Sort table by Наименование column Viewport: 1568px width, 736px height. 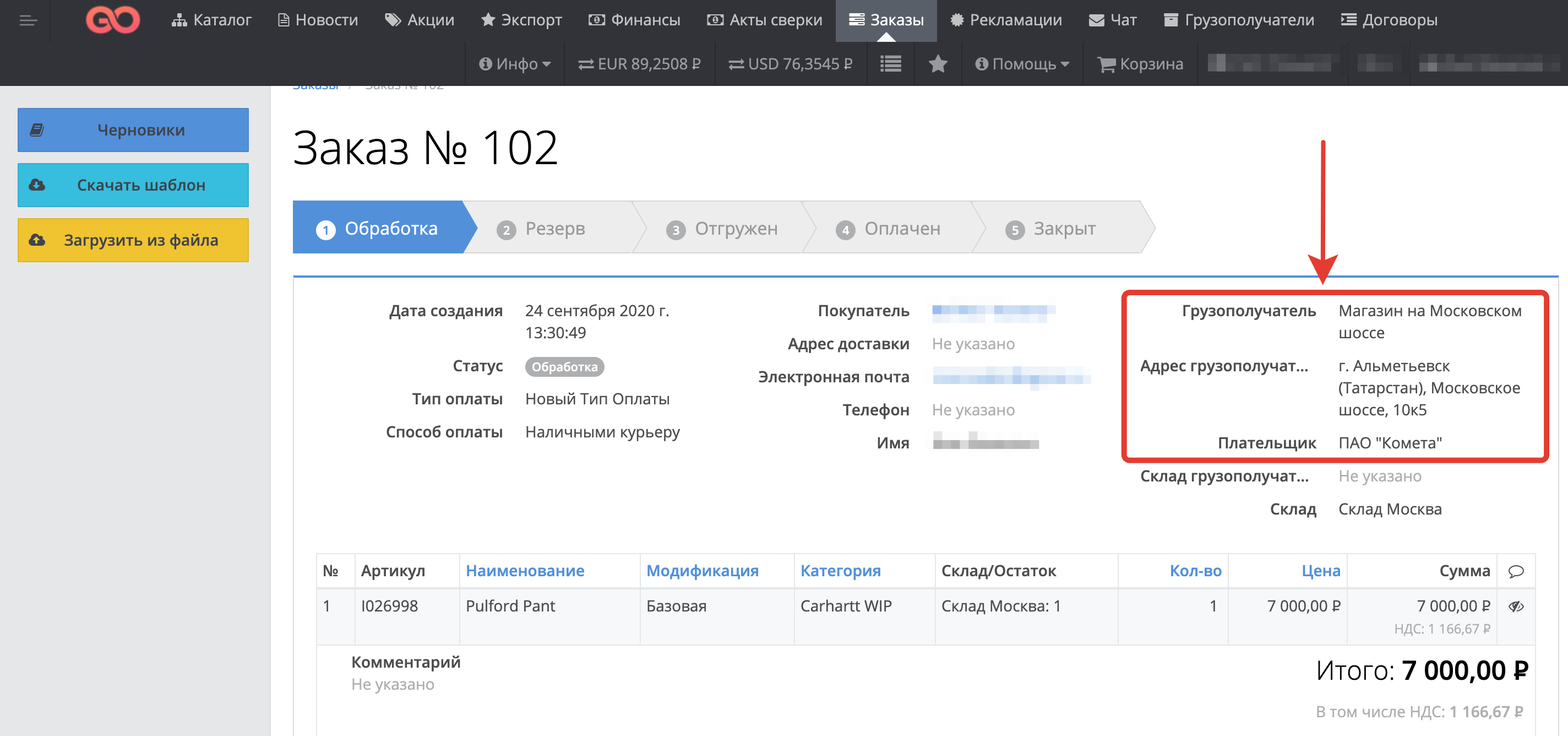coord(524,571)
